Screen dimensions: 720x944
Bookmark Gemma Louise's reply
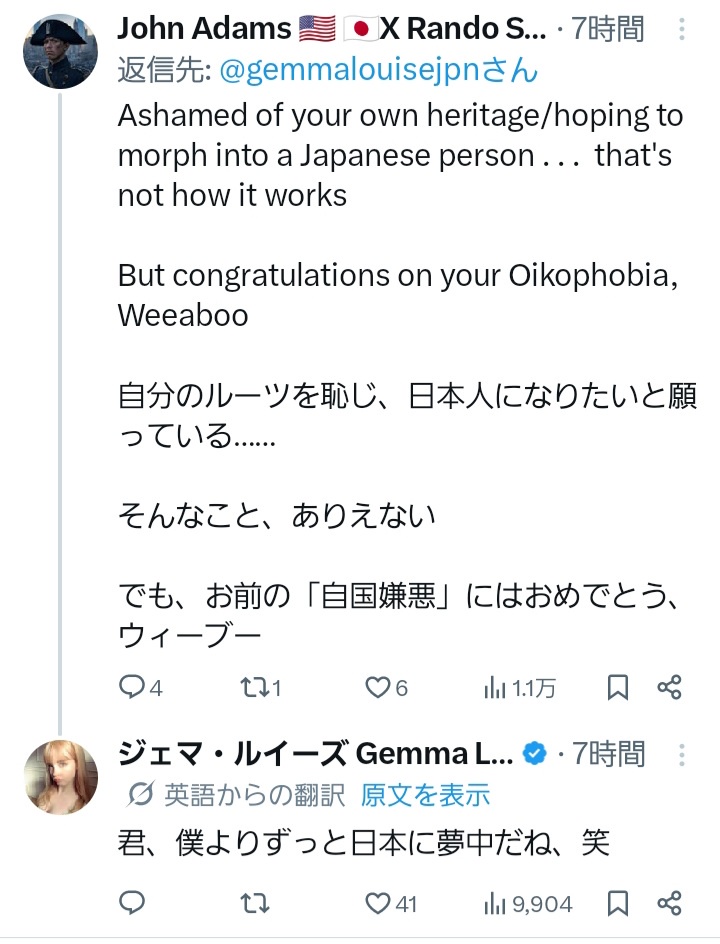pos(618,903)
